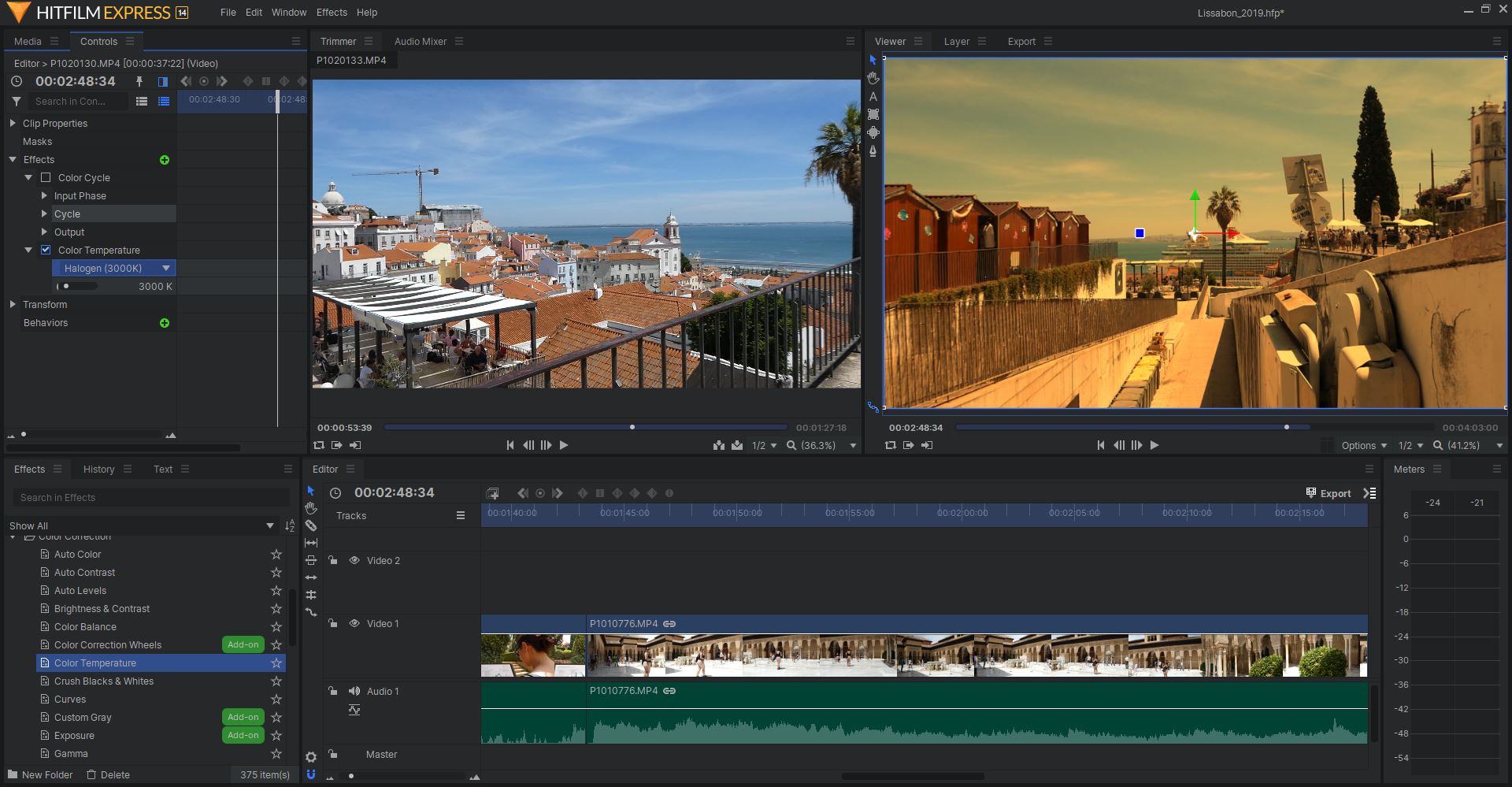1512x787 pixels.
Task: Enable the Color Cycle effect checkbox
Action: (46, 178)
